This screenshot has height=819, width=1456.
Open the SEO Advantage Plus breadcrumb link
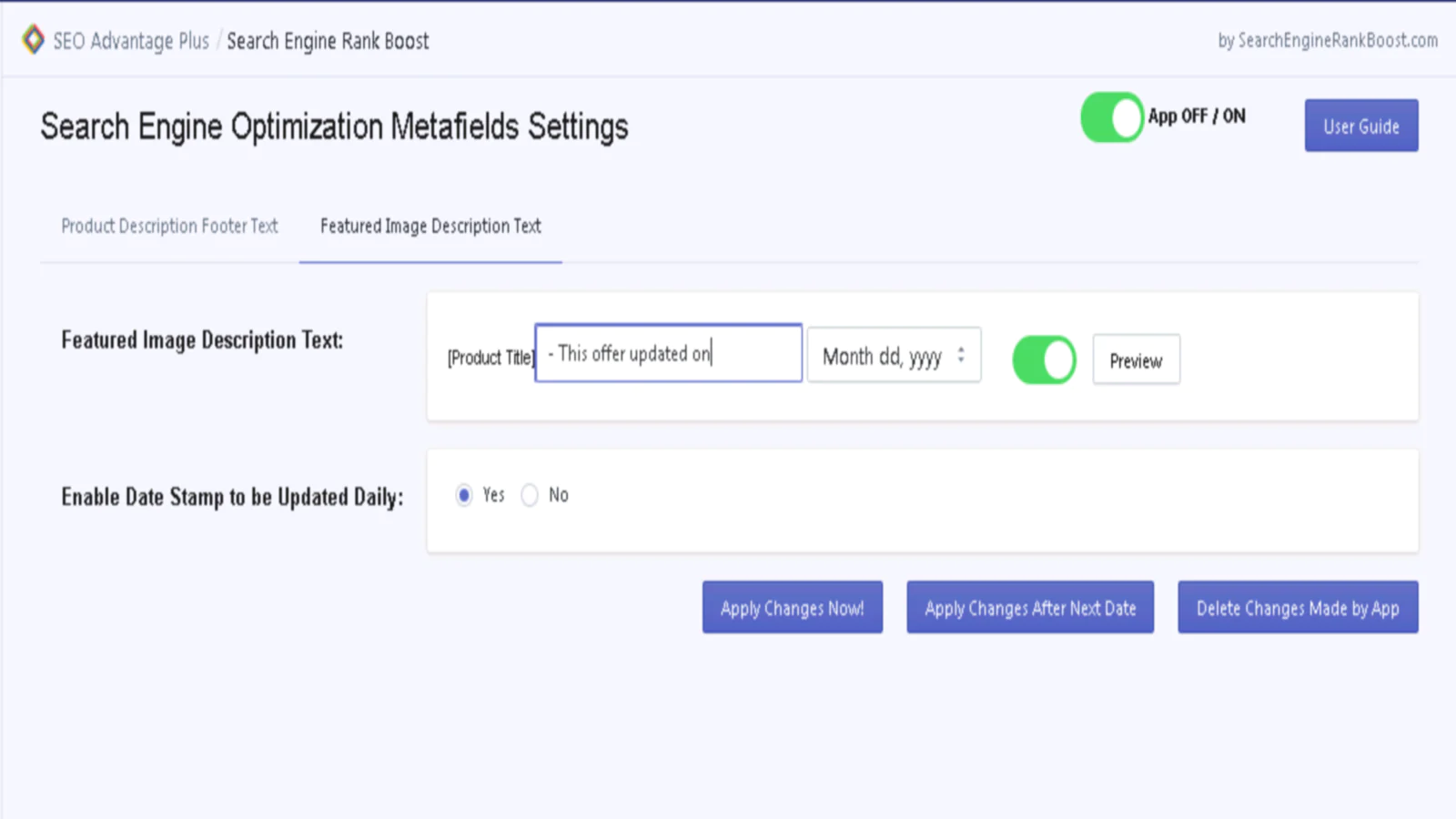pos(131,41)
